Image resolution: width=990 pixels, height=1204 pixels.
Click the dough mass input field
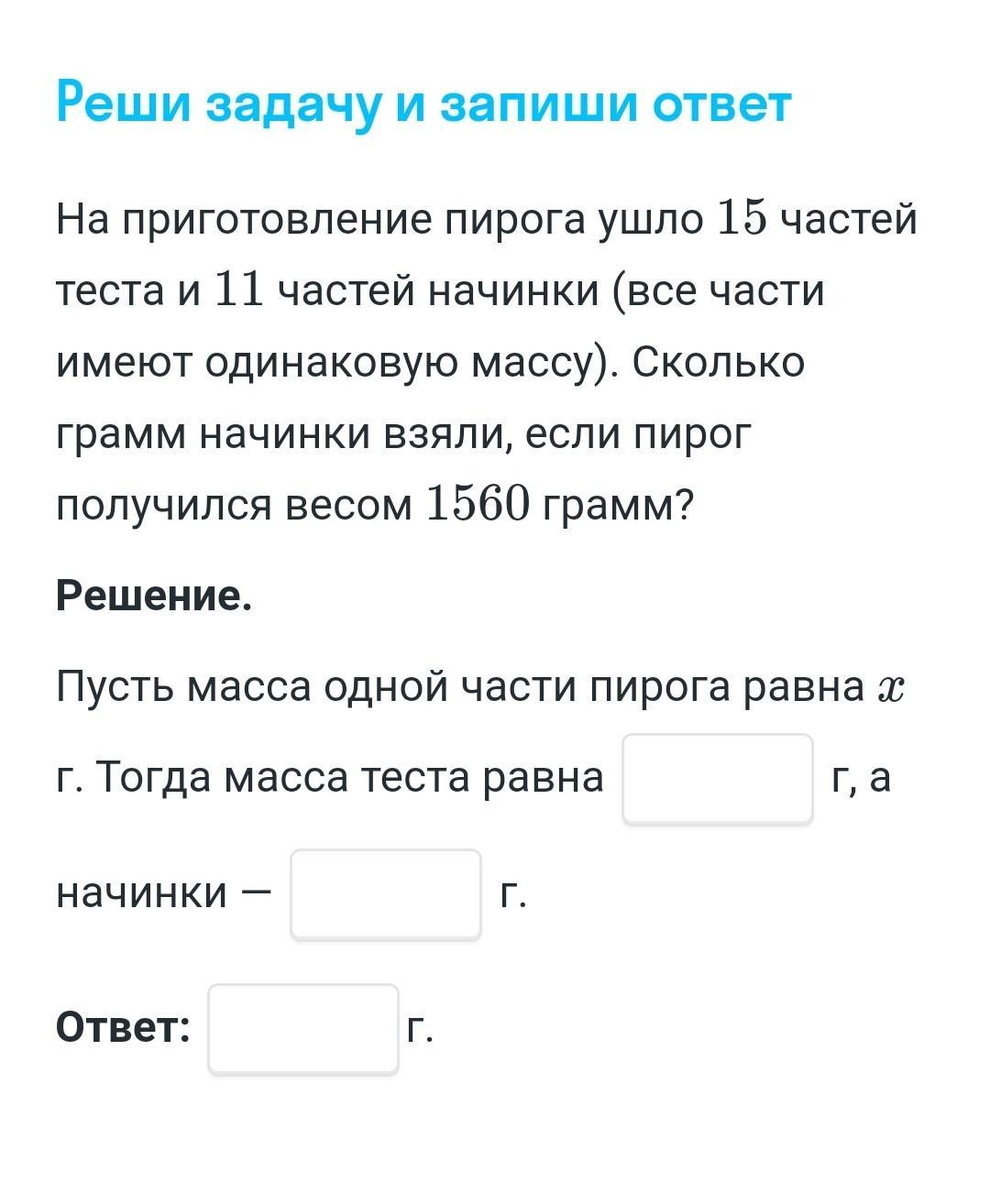coord(717,778)
